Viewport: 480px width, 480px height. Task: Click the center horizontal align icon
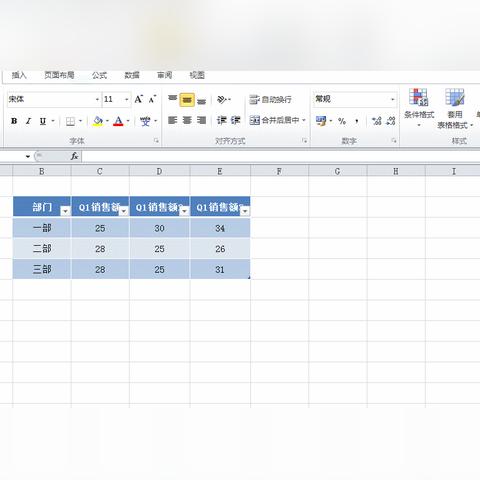tap(187, 120)
